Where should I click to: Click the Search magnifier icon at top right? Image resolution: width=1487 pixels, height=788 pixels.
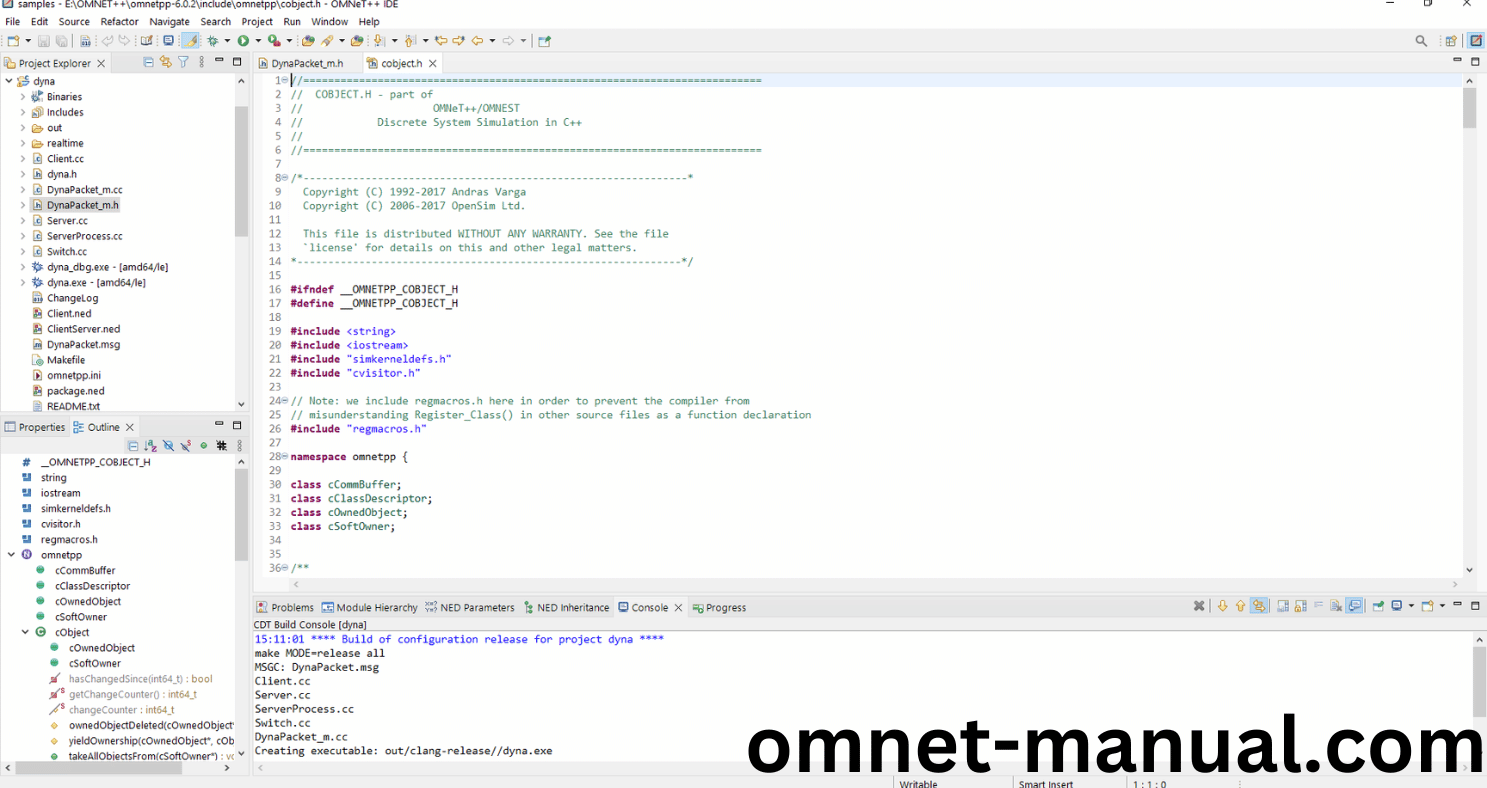tap(1421, 41)
